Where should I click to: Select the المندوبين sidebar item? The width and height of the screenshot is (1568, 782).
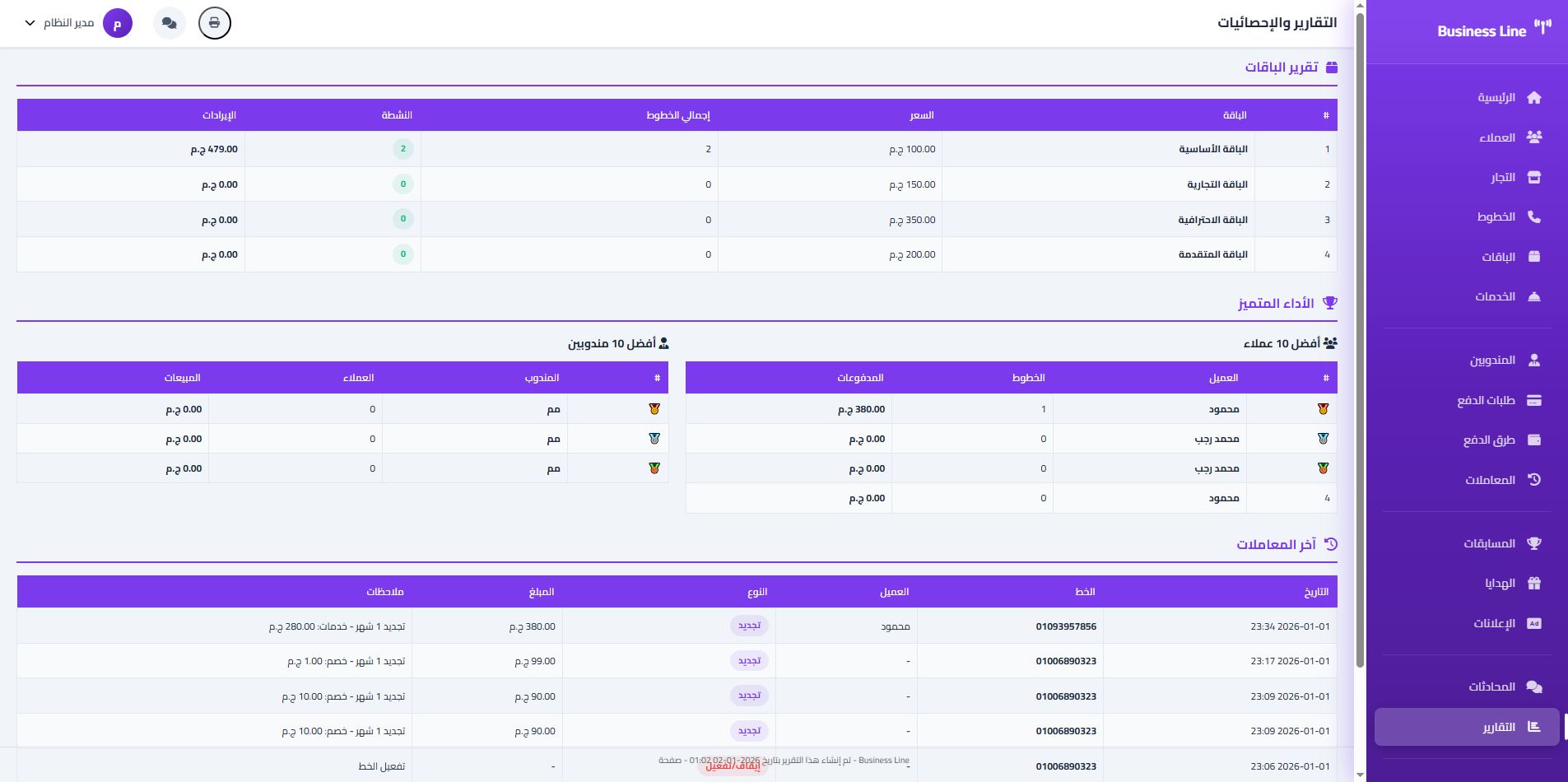[x=1492, y=361]
